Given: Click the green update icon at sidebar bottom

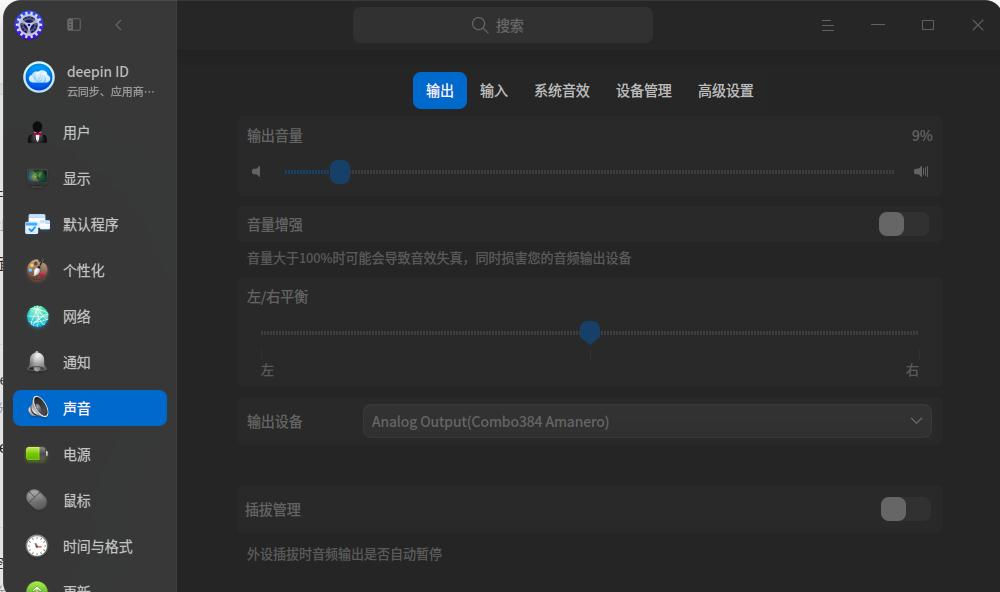Looking at the screenshot, I should point(37,587).
